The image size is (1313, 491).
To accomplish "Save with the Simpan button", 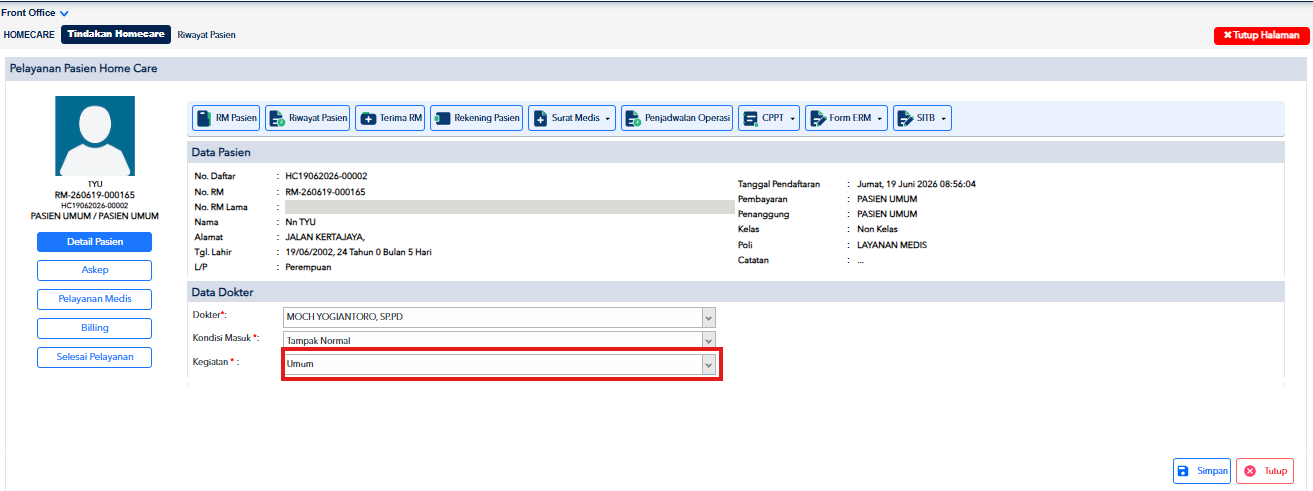I will click(x=1201, y=471).
